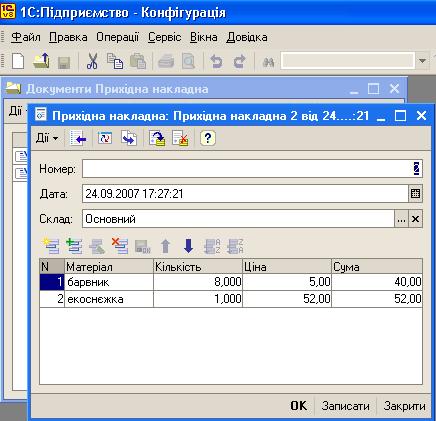436x421 pixels.
Task: Click price 5,00 in the барвник row
Action: click(287, 282)
